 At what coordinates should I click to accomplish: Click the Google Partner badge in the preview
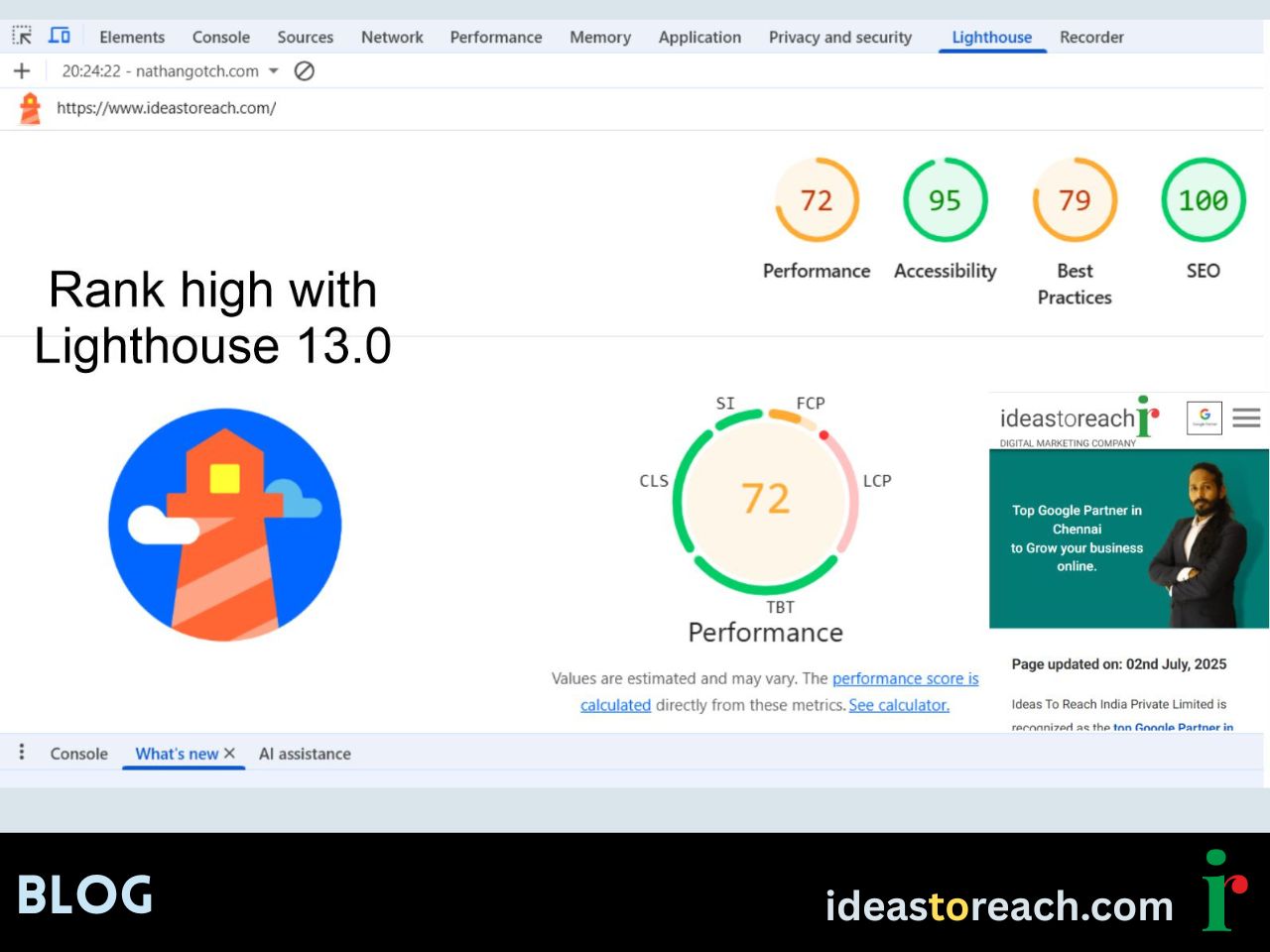[1204, 417]
